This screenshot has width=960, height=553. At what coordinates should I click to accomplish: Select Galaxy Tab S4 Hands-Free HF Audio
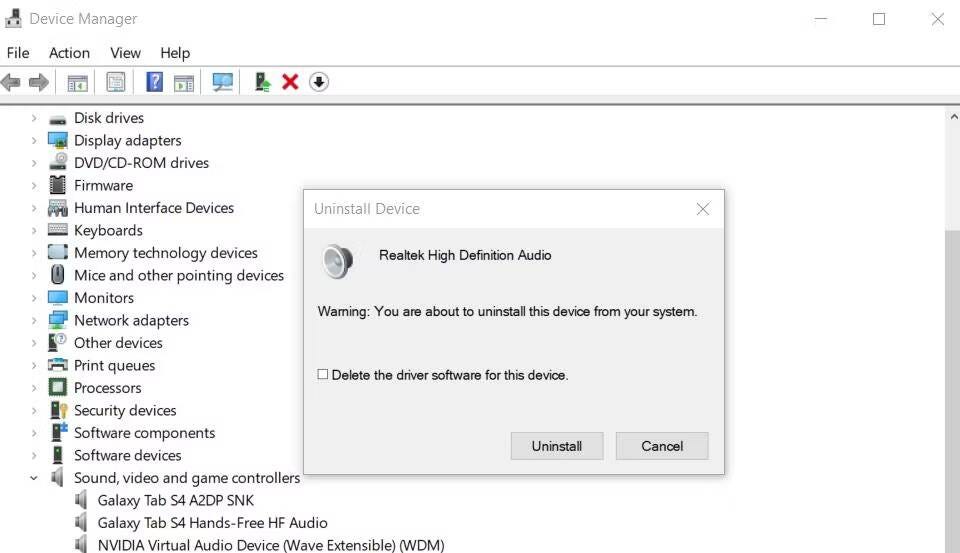pos(212,523)
